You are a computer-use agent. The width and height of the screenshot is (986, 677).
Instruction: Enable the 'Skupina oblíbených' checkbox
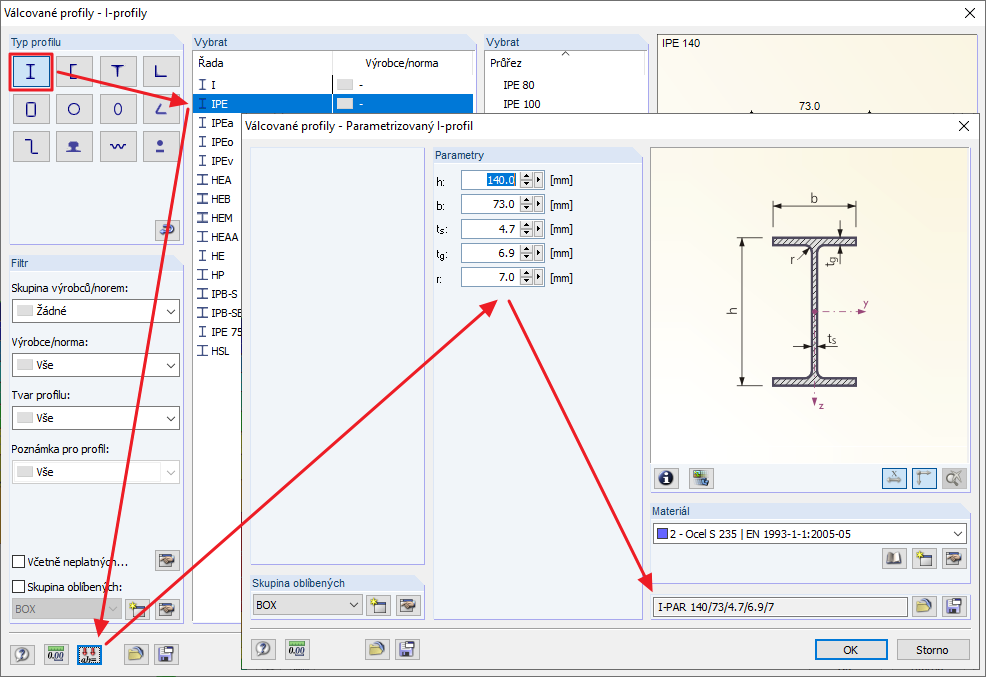coord(19,586)
